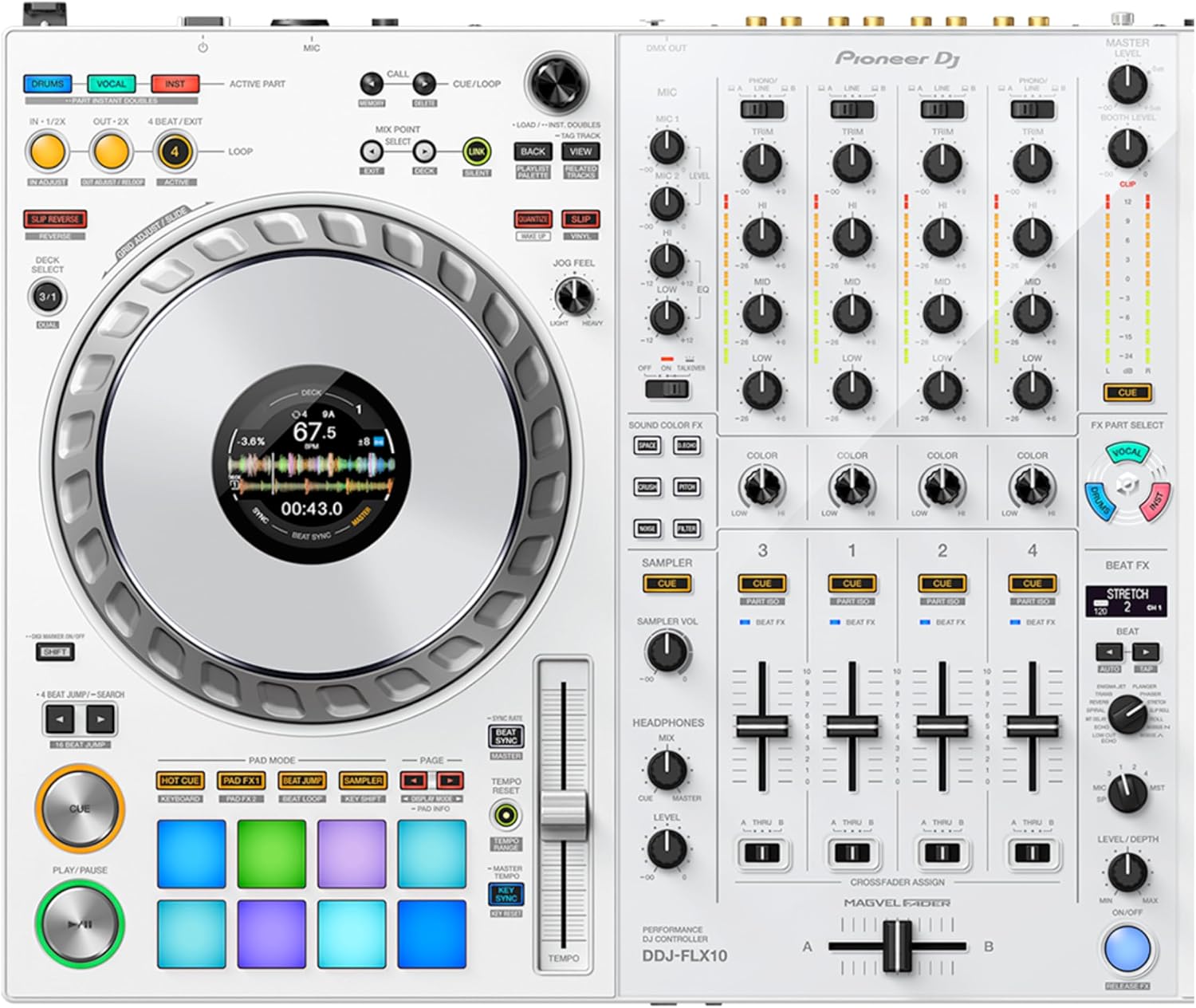Select the D.ECHO sound color FX
This screenshot has height=1008, width=1196.
coord(687,446)
